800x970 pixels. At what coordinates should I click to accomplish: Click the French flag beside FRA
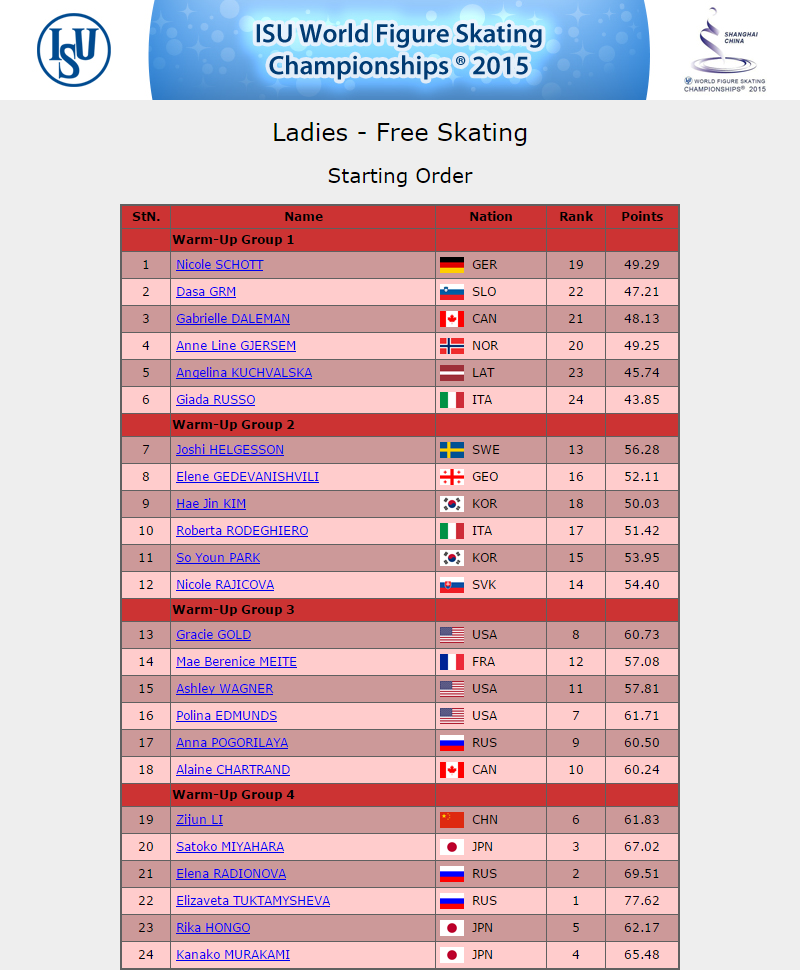click(x=452, y=662)
